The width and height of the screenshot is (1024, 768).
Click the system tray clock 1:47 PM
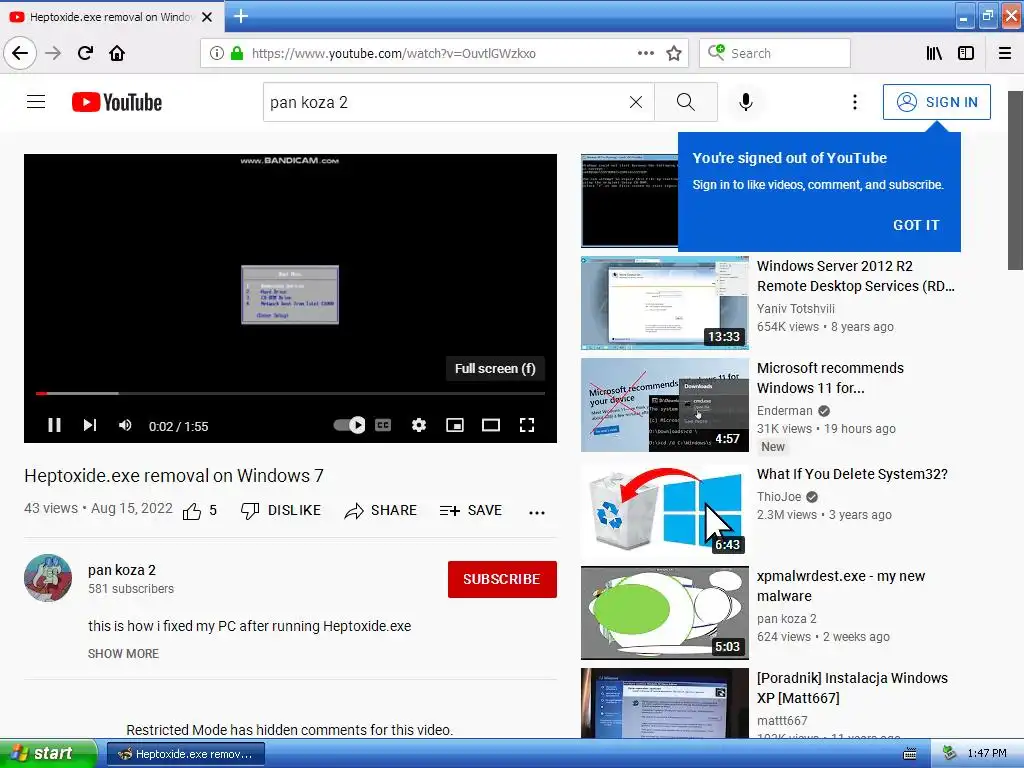[x=987, y=754]
